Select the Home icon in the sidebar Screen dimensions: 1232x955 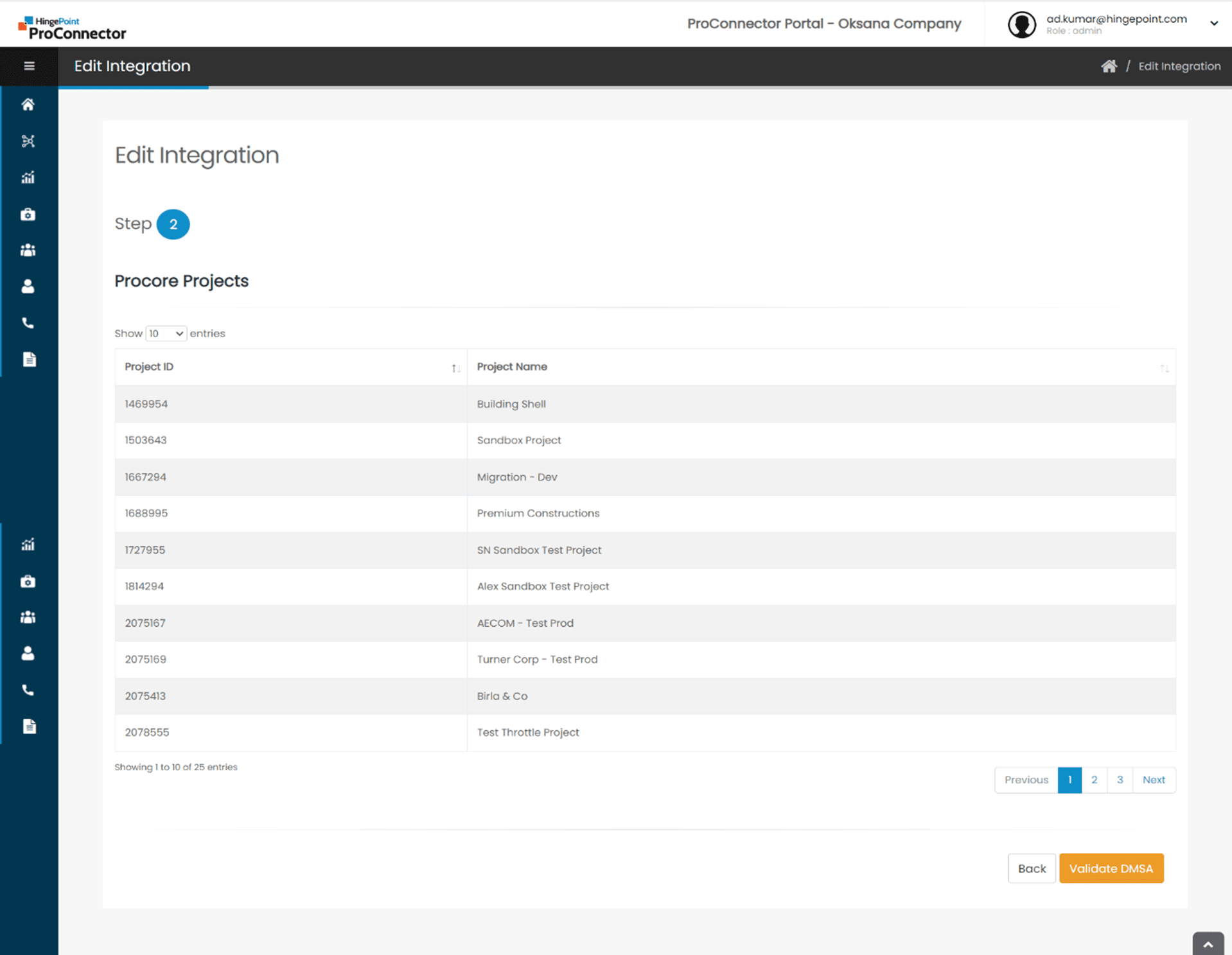coord(28,104)
